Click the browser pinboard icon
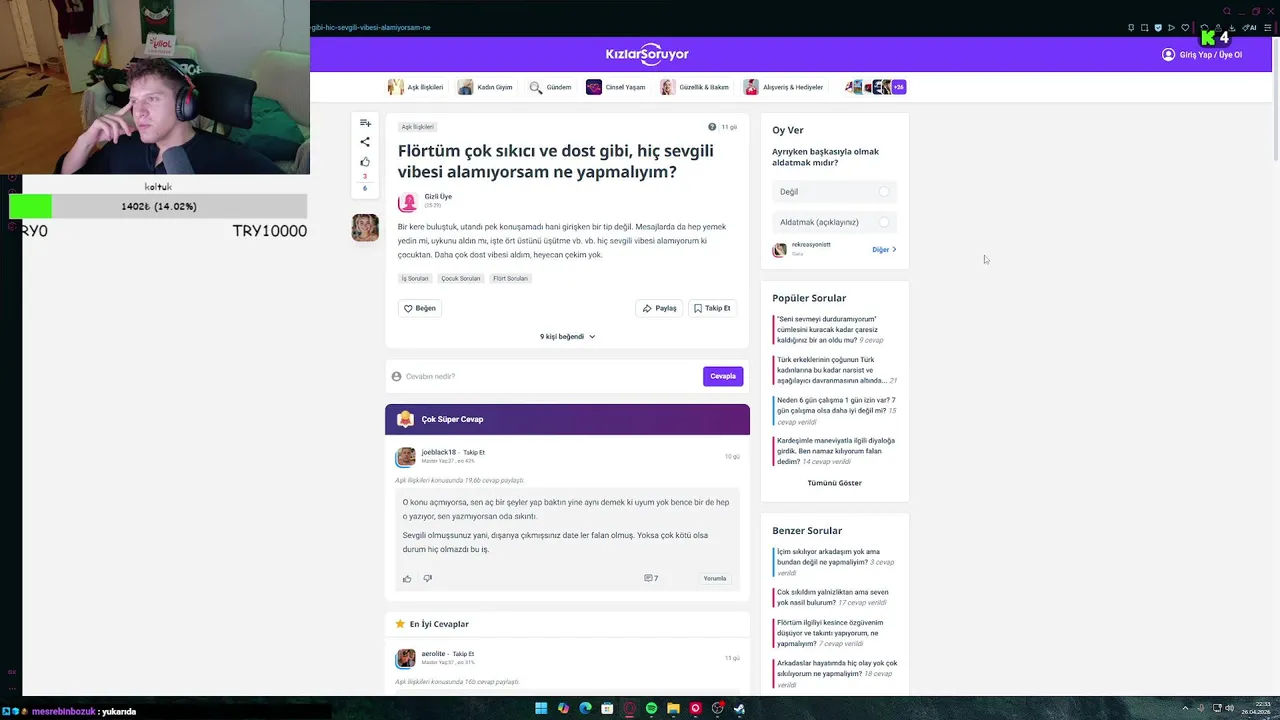The image size is (1280, 720). pos(1131,28)
